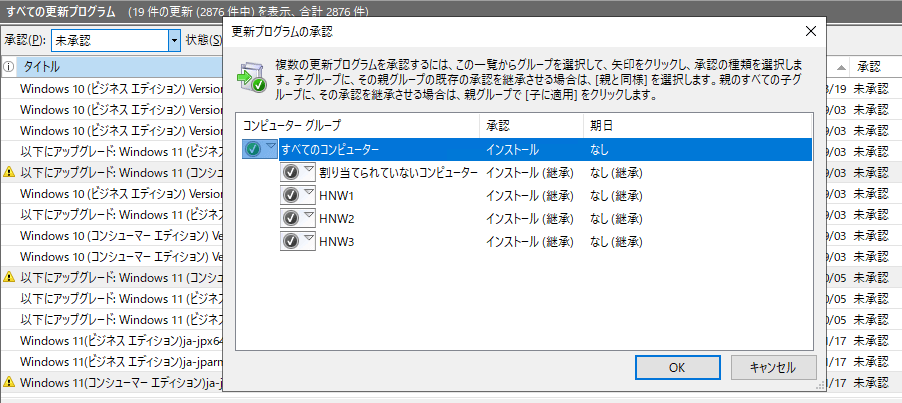Select the HNW2 row label
This screenshot has width=902, height=403.
336,218
